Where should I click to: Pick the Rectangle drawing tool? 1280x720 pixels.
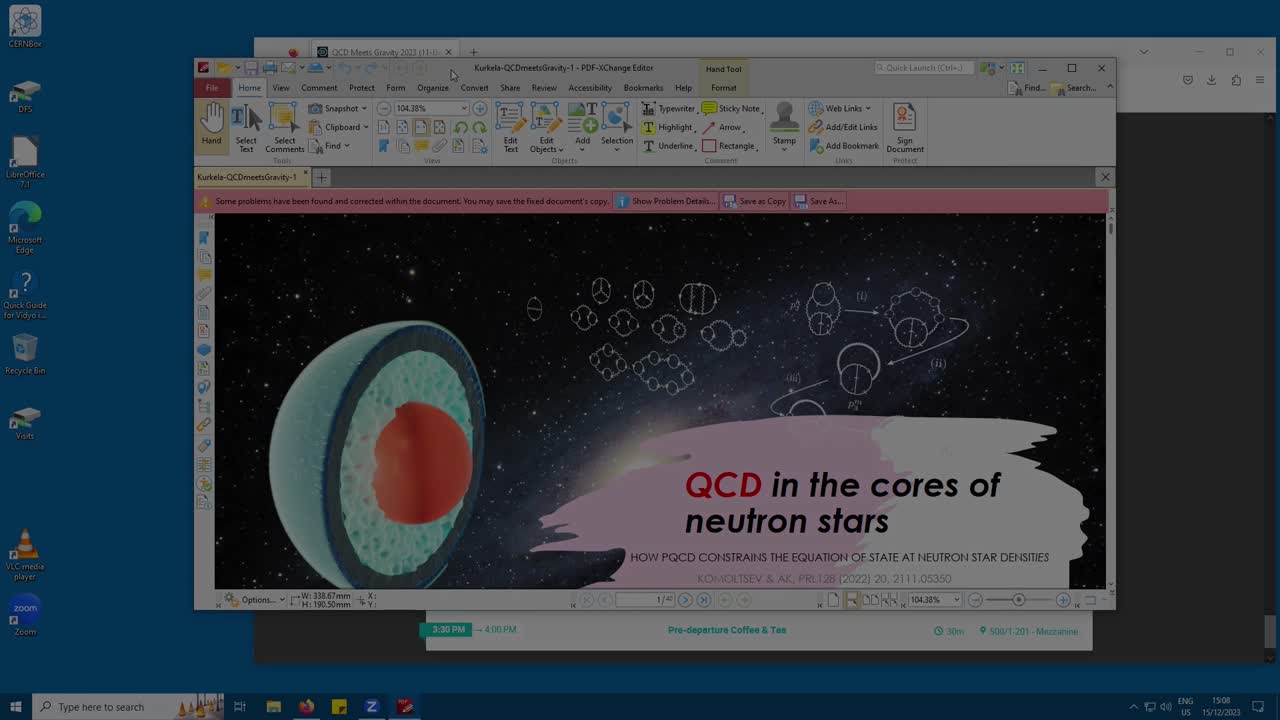[x=729, y=146]
